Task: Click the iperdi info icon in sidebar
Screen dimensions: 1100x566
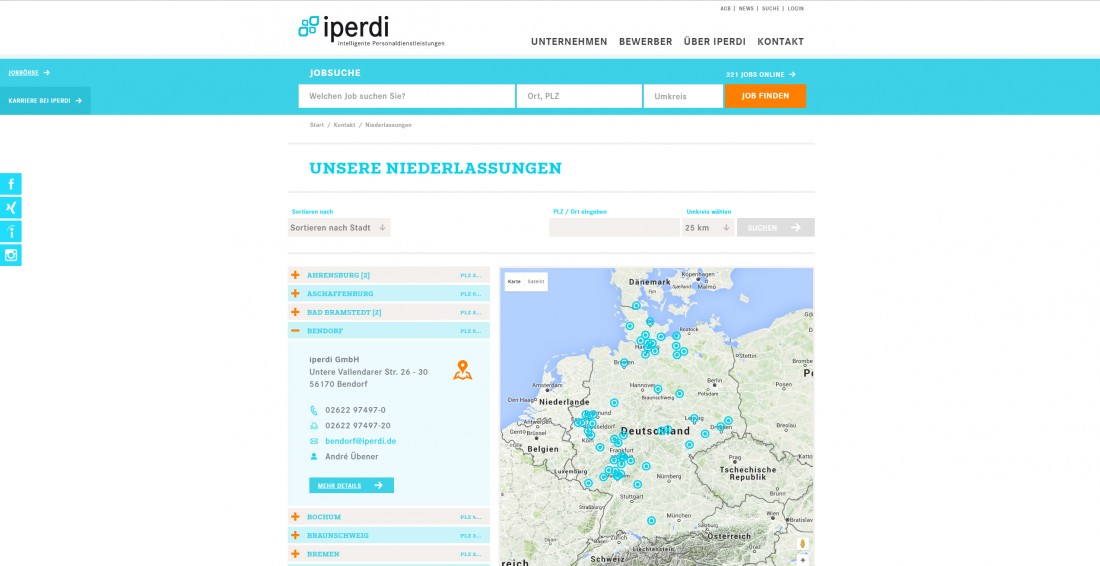Action: (11, 232)
